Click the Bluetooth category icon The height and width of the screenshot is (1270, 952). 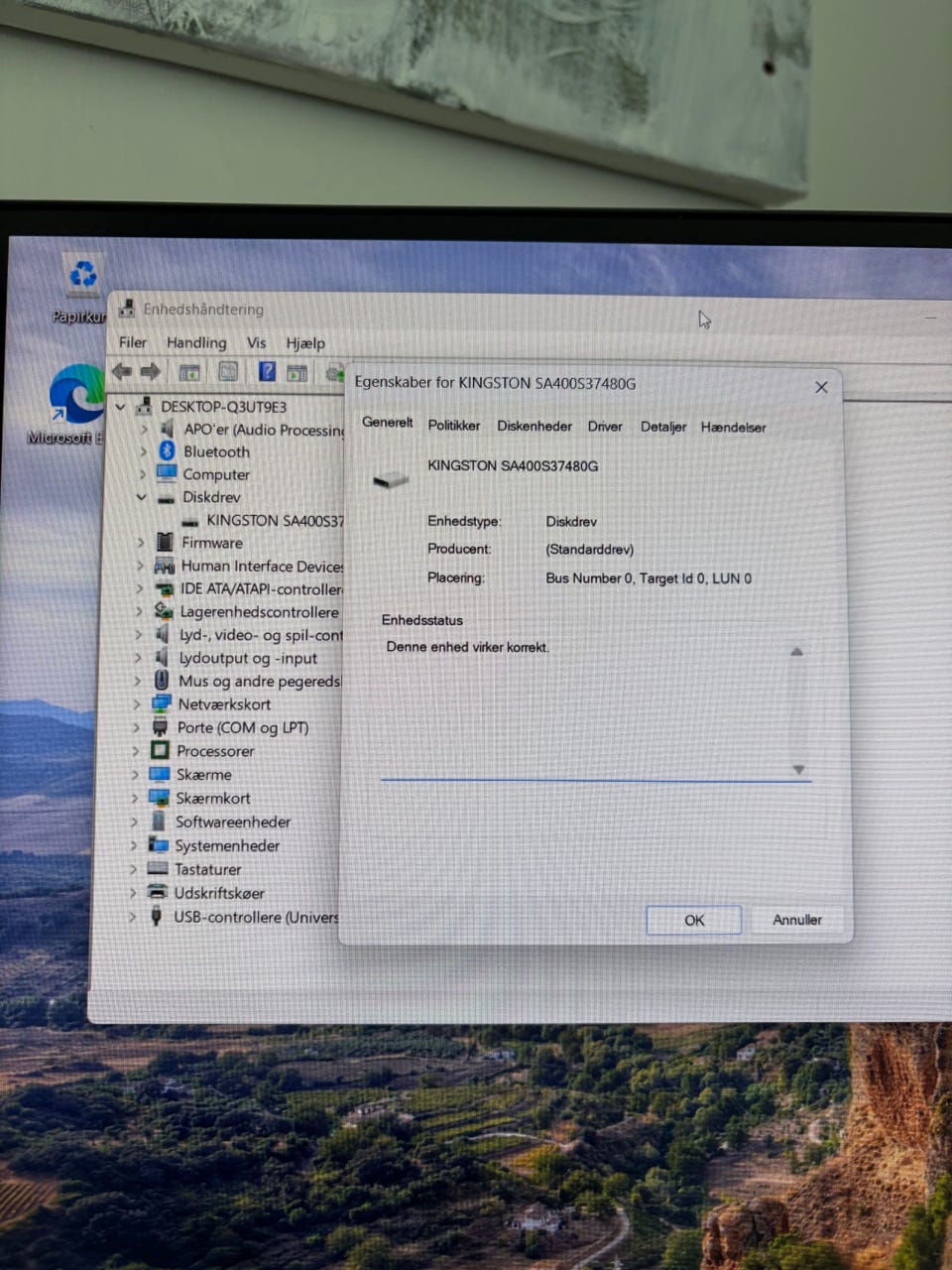167,451
